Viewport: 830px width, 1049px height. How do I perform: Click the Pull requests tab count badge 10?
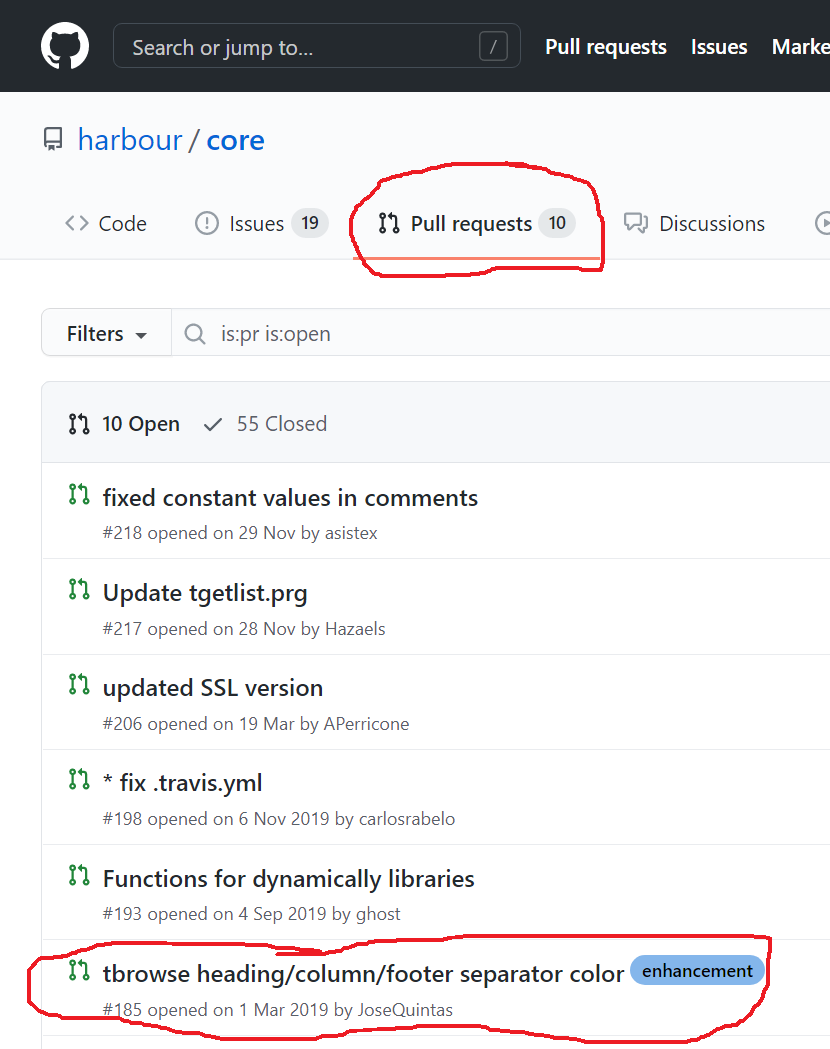pos(557,223)
